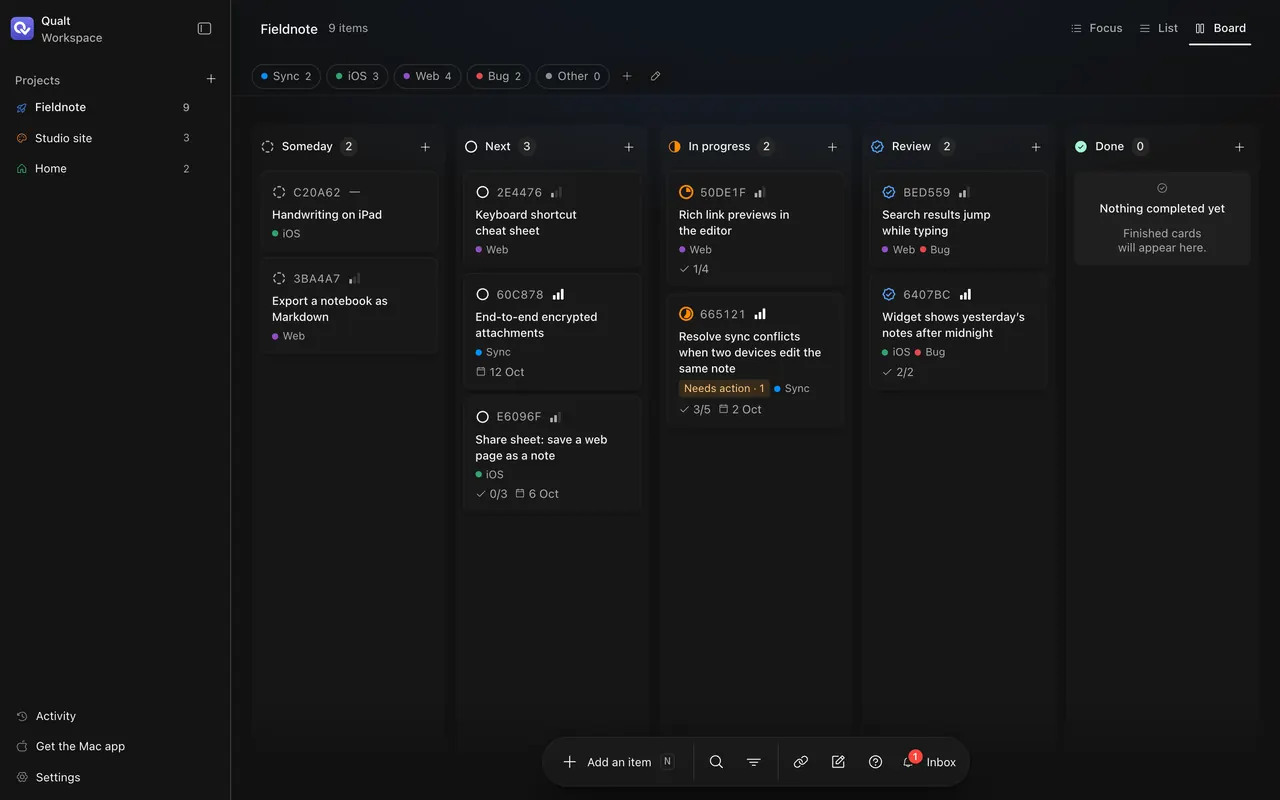Toggle the iOS tag filter chip
1280x800 pixels.
[357, 76]
